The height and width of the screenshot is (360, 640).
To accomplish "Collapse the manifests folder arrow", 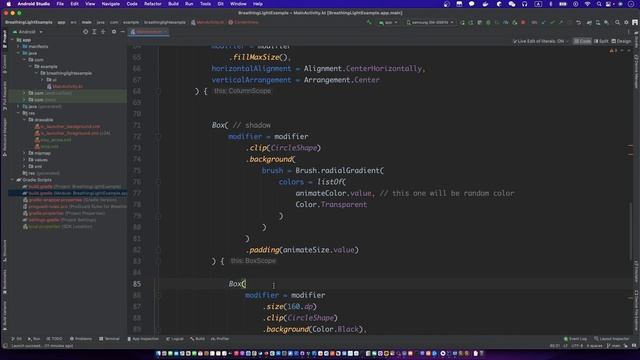I will pyautogui.click(x=18, y=47).
